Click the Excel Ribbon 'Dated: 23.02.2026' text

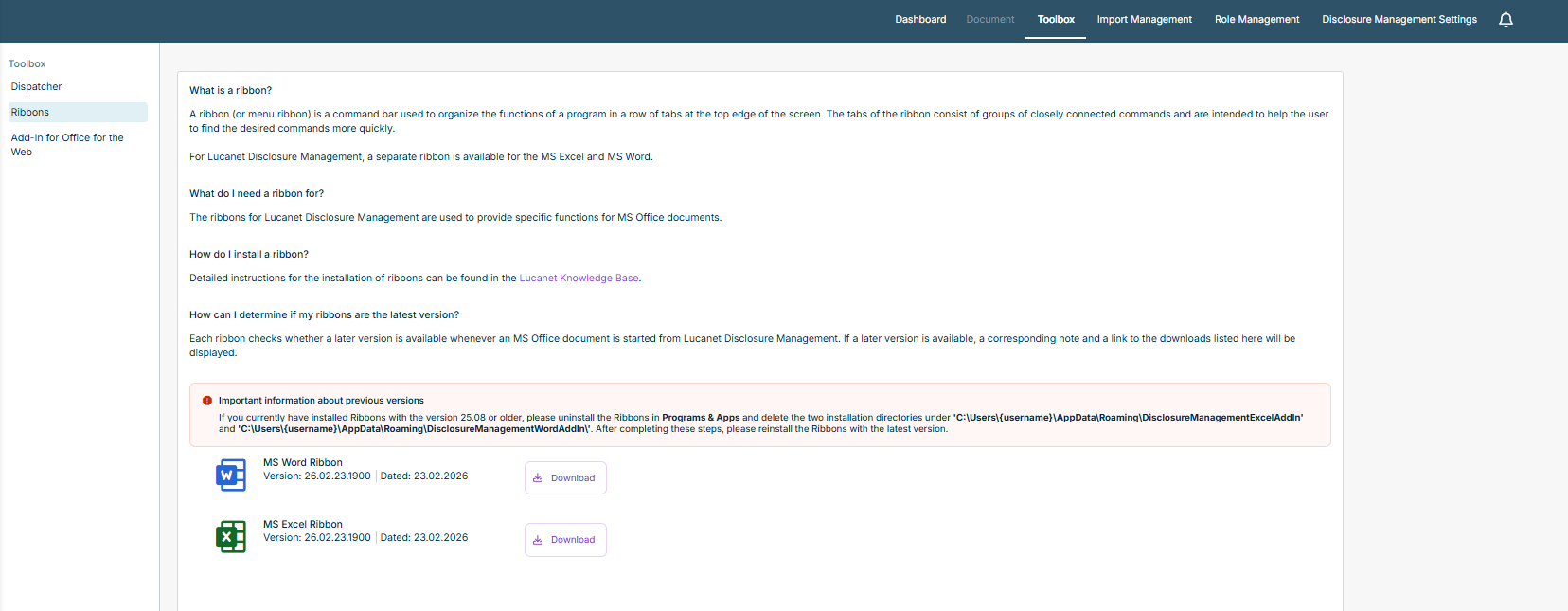(x=424, y=538)
